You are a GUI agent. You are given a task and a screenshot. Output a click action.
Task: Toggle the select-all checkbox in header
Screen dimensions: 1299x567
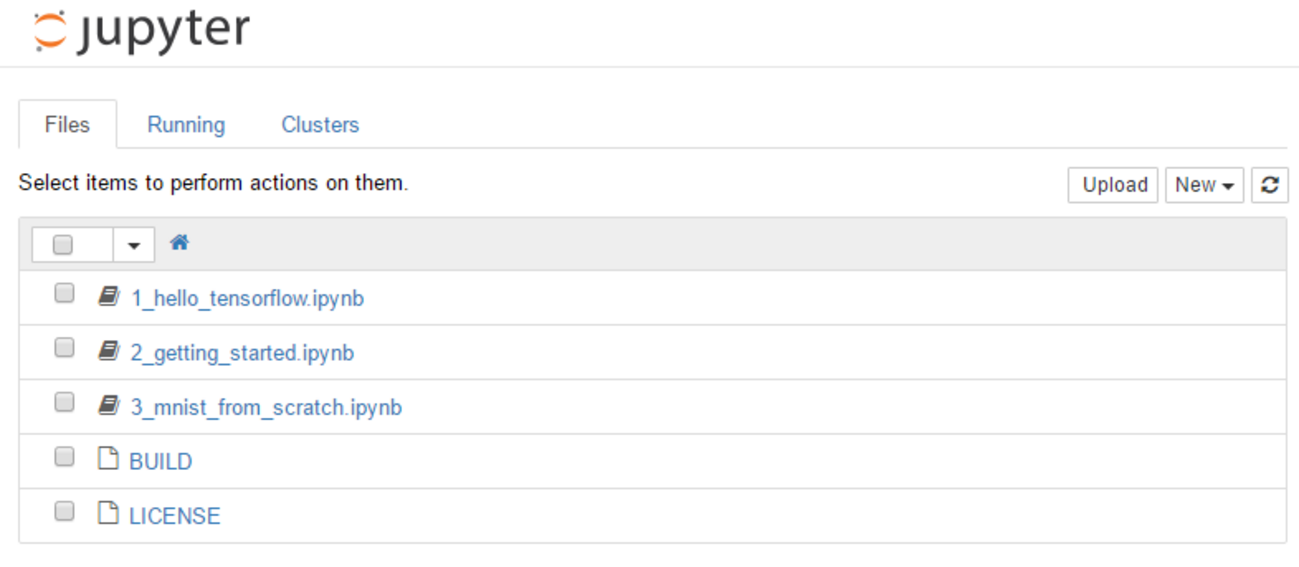coord(63,244)
